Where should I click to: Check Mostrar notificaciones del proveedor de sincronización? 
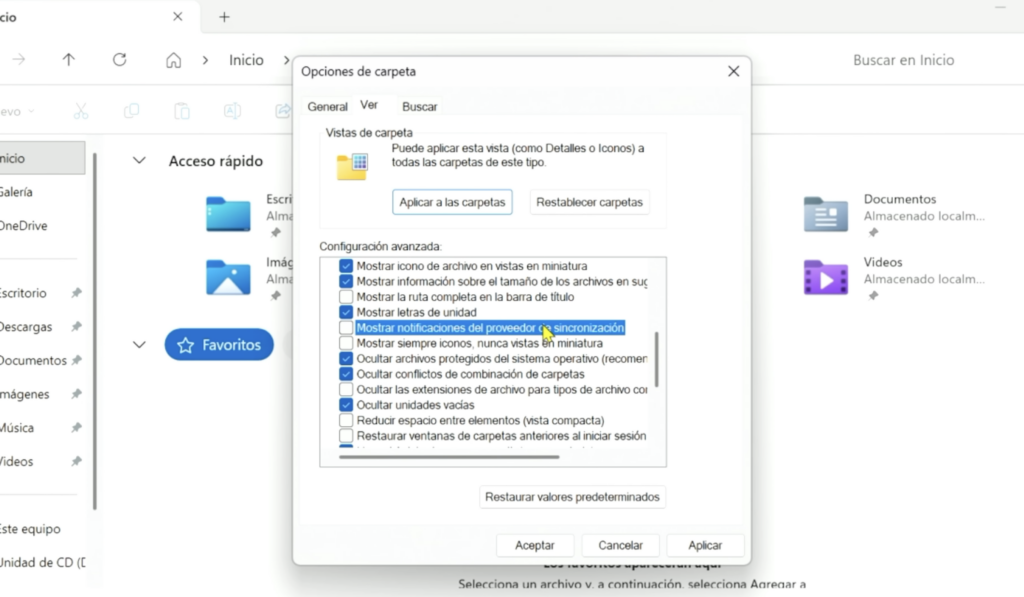pyautogui.click(x=346, y=328)
